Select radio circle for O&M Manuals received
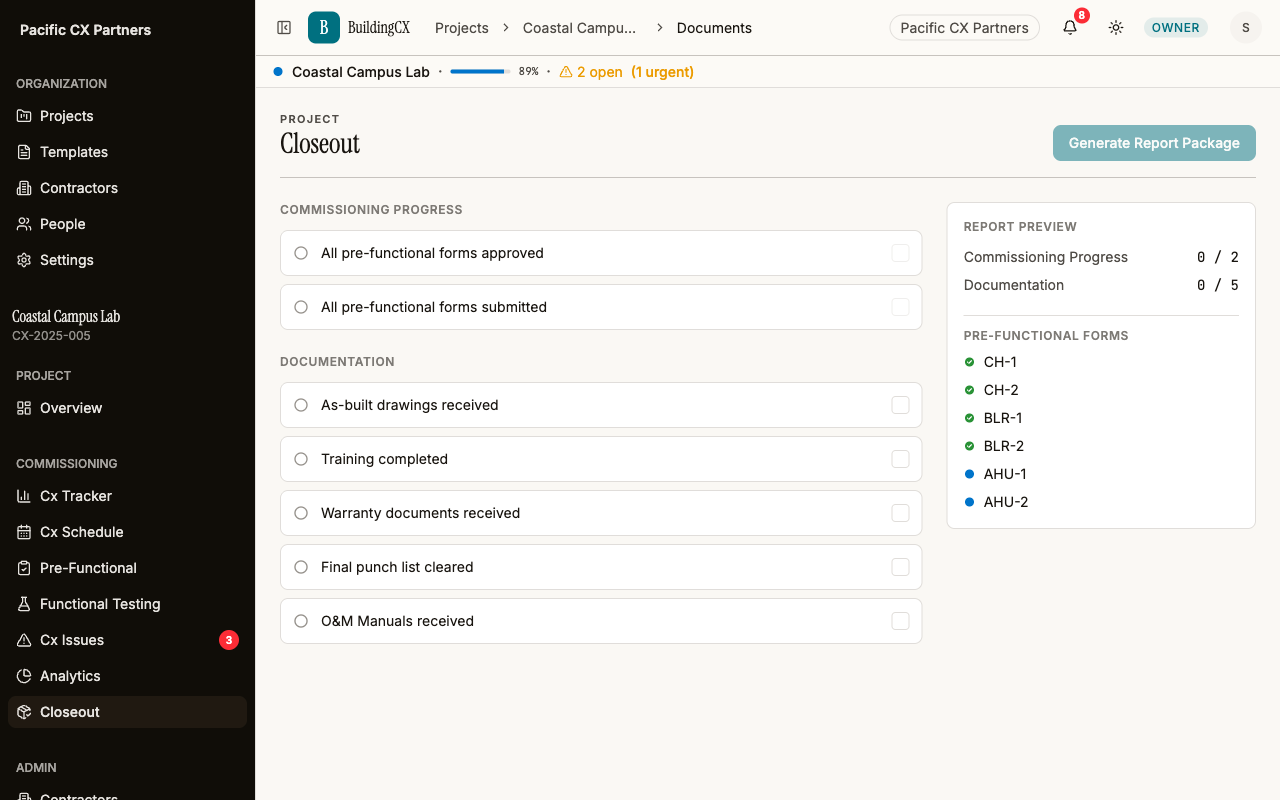Viewport: 1280px width, 800px height. click(x=301, y=621)
